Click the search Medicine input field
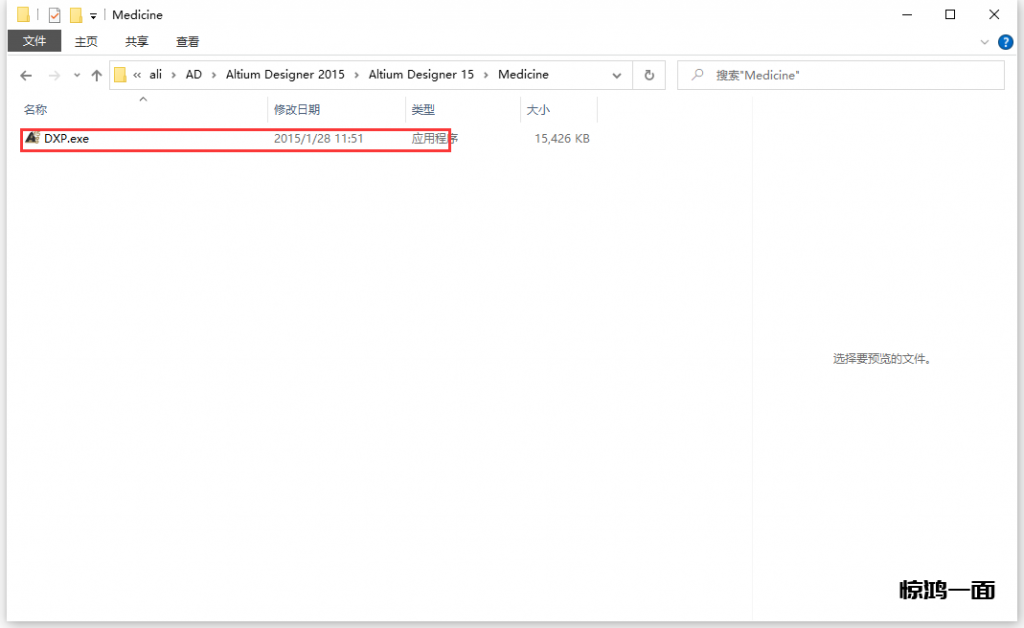Viewport: 1024px width, 628px height. point(850,75)
